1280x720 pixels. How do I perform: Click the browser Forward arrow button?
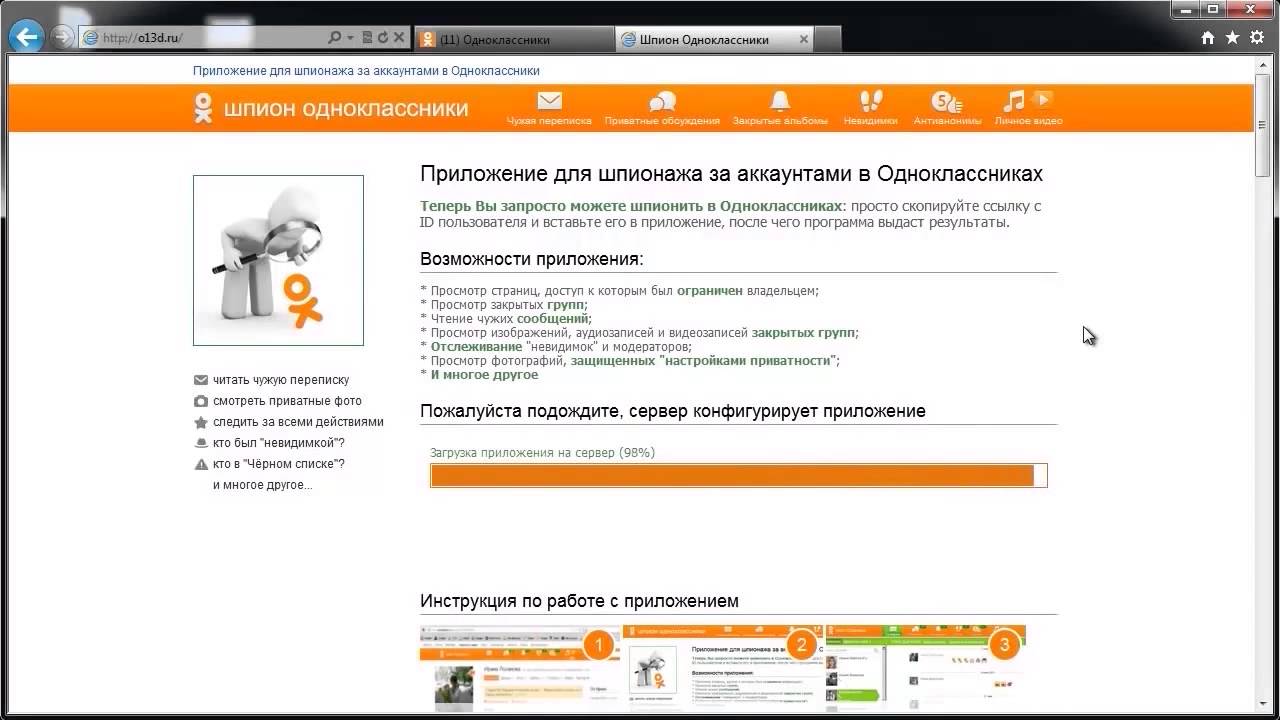point(61,38)
